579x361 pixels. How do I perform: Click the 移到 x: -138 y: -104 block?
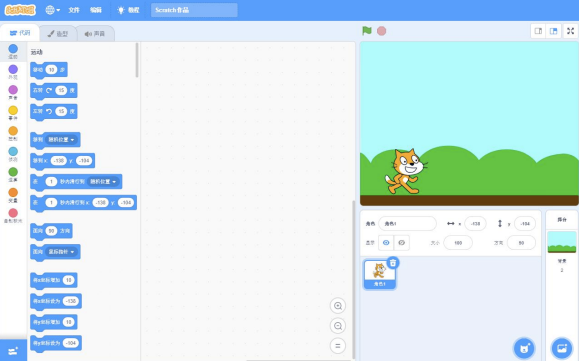62,161
